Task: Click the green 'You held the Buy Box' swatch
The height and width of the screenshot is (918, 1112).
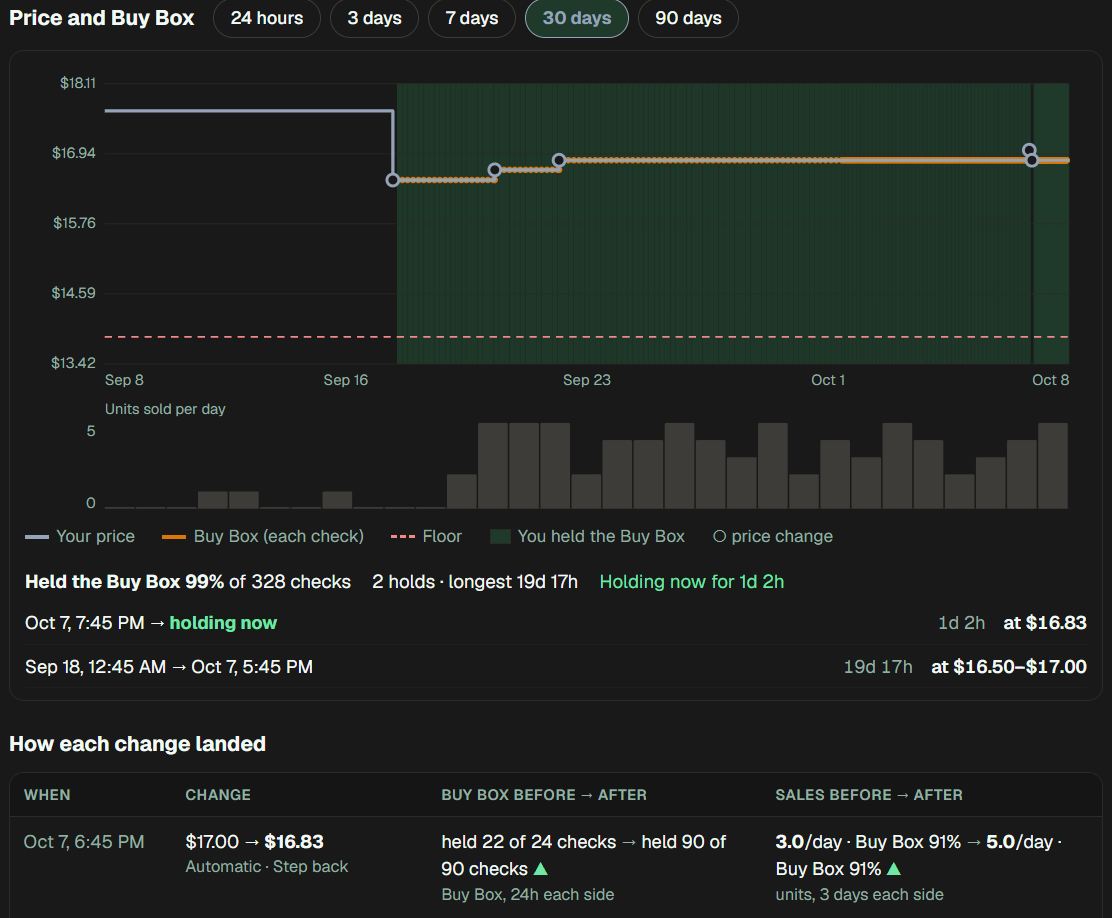Action: (x=501, y=536)
